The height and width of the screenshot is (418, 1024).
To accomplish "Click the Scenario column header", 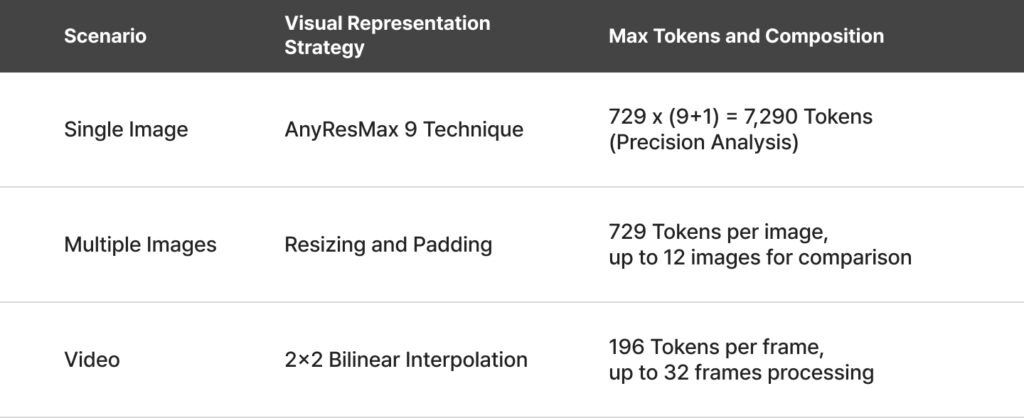I will [x=105, y=36].
